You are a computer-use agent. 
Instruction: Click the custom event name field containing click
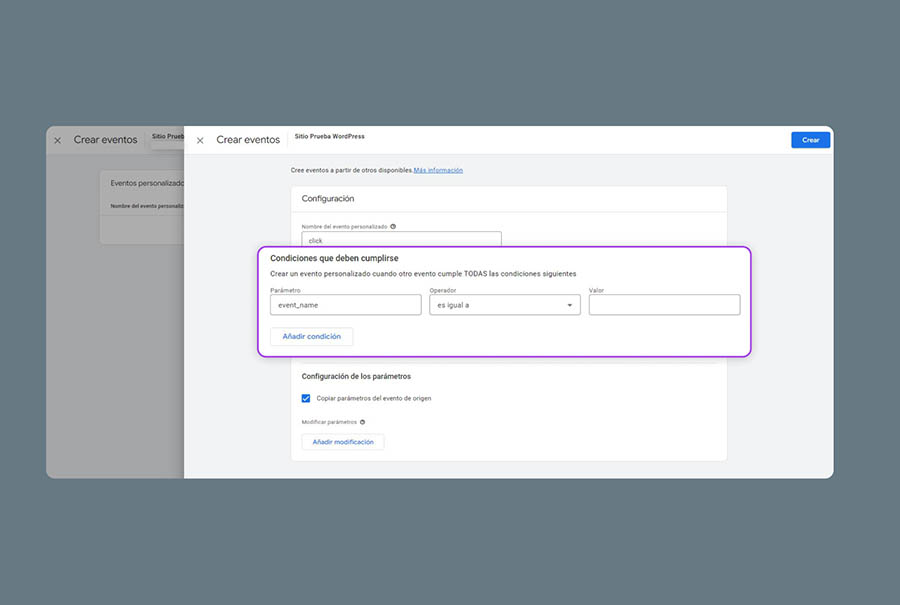click(401, 240)
